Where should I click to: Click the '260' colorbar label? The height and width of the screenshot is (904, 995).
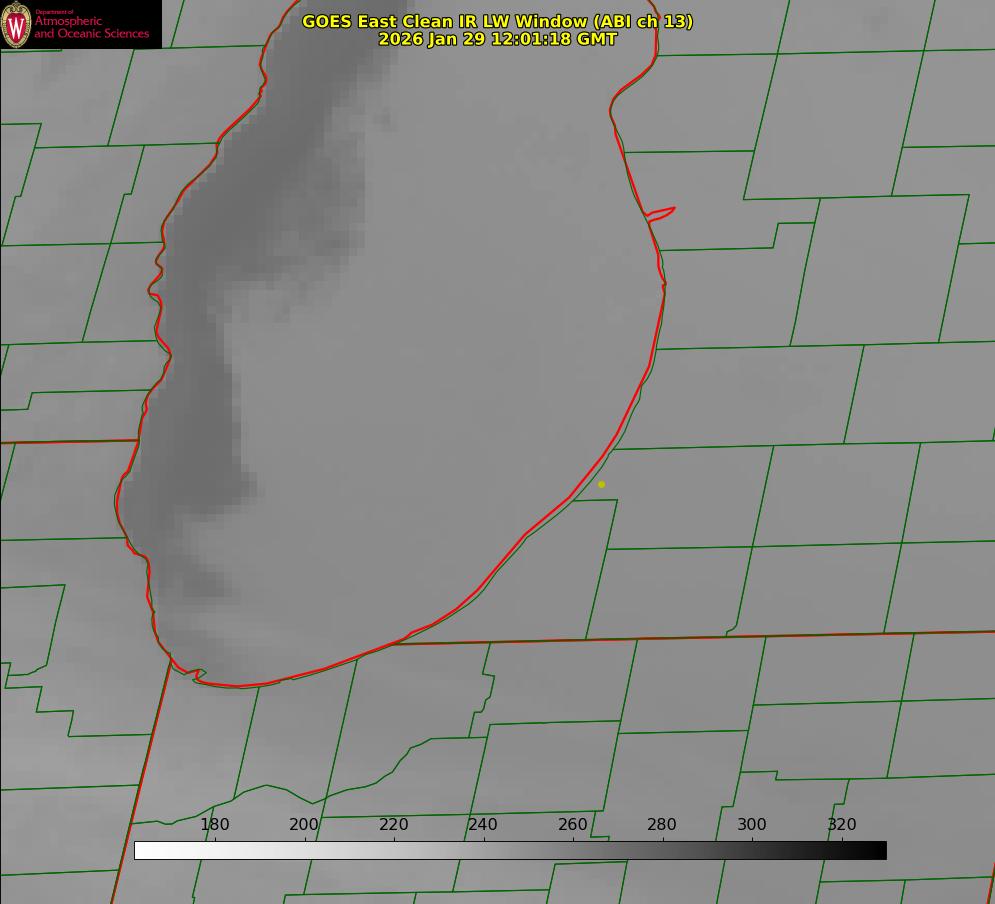click(x=572, y=824)
